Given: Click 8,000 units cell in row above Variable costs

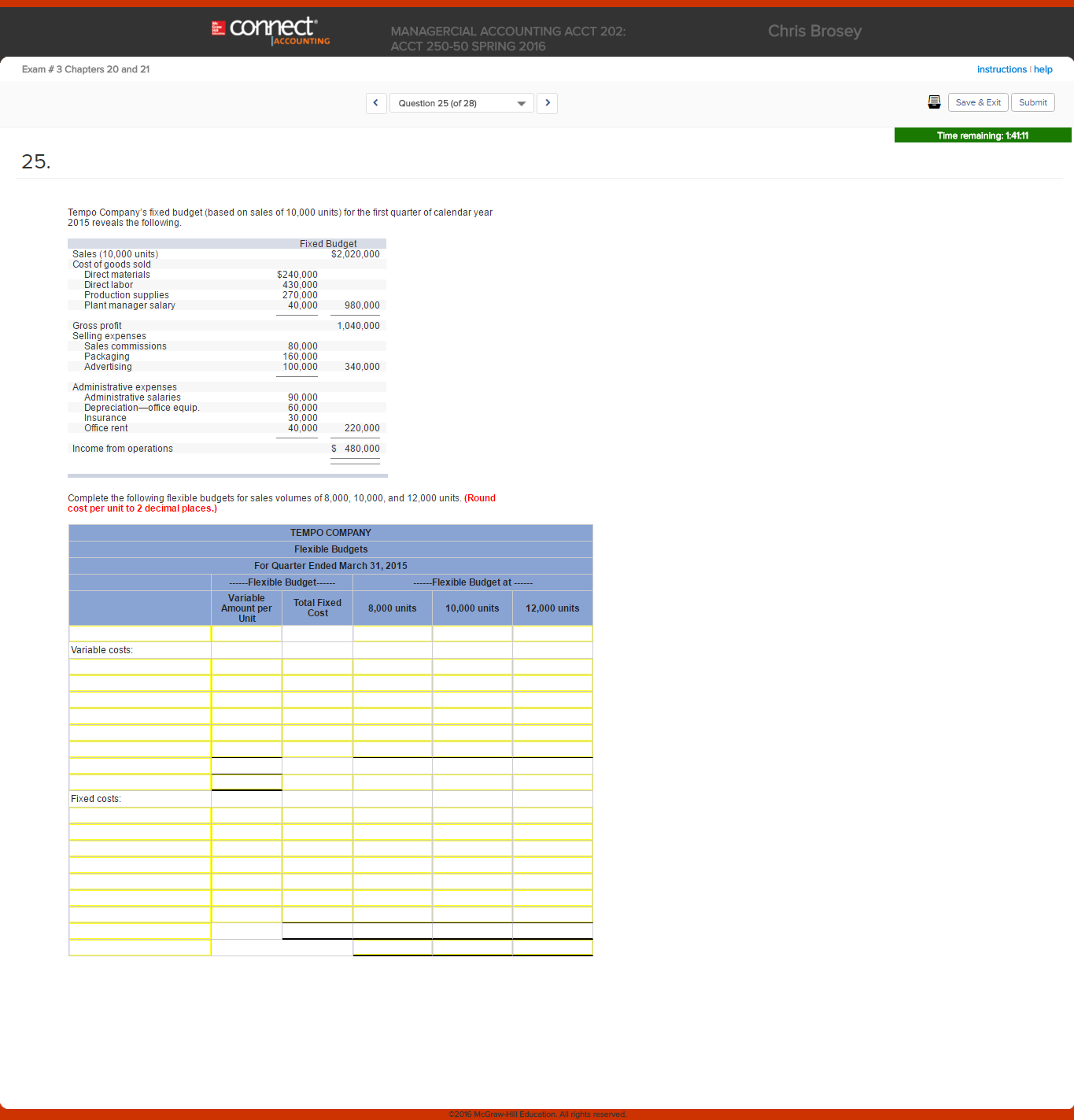Looking at the screenshot, I should click(393, 634).
